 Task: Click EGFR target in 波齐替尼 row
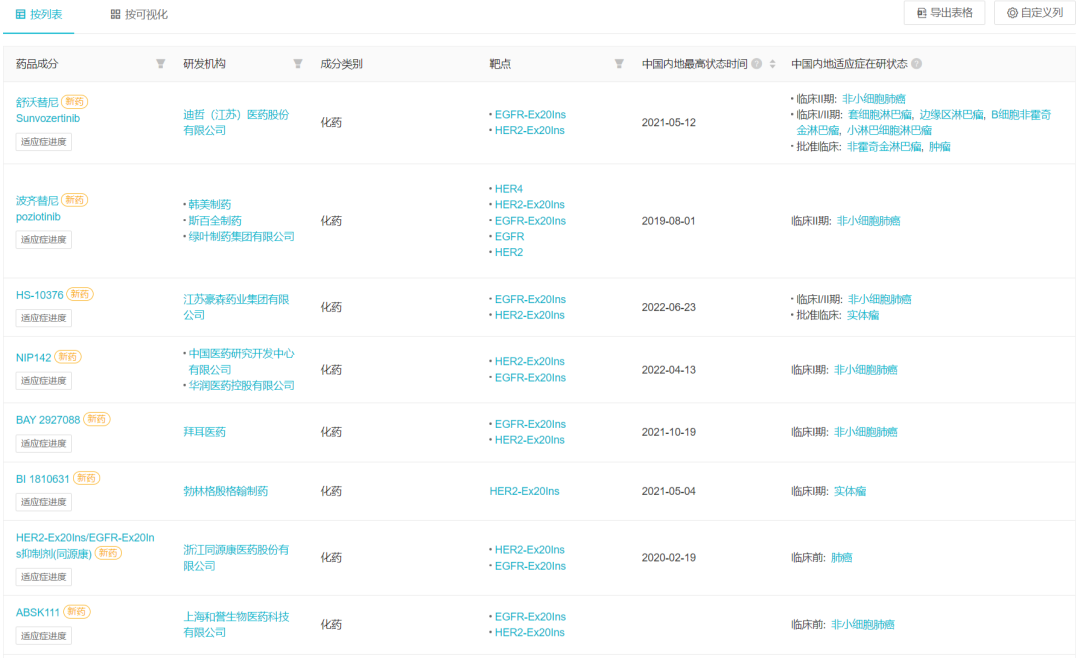tap(509, 236)
